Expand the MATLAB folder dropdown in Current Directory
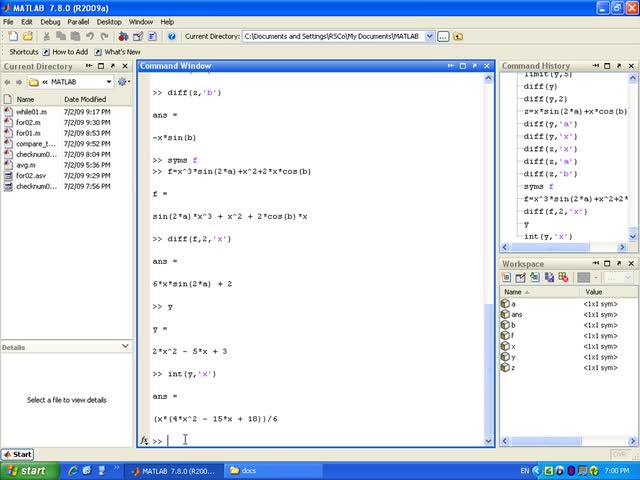Viewport: 640px width, 480px height. point(109,82)
